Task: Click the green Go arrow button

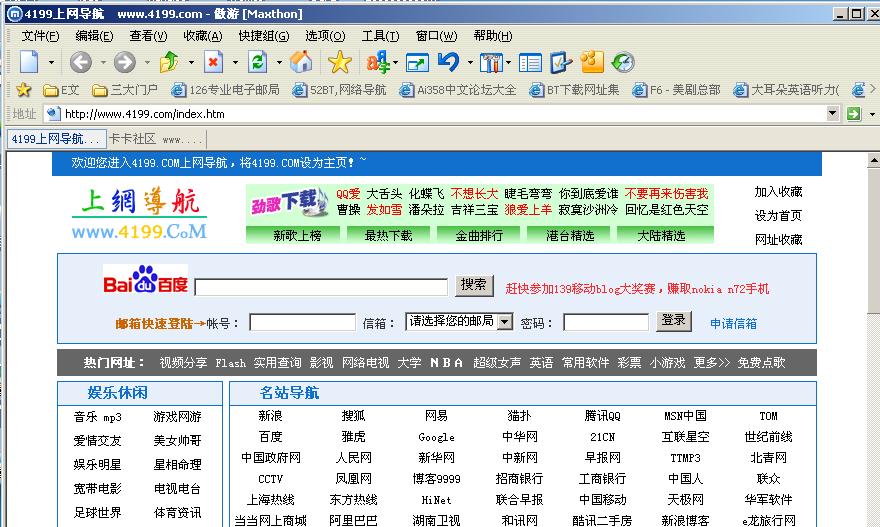Action: (853, 114)
